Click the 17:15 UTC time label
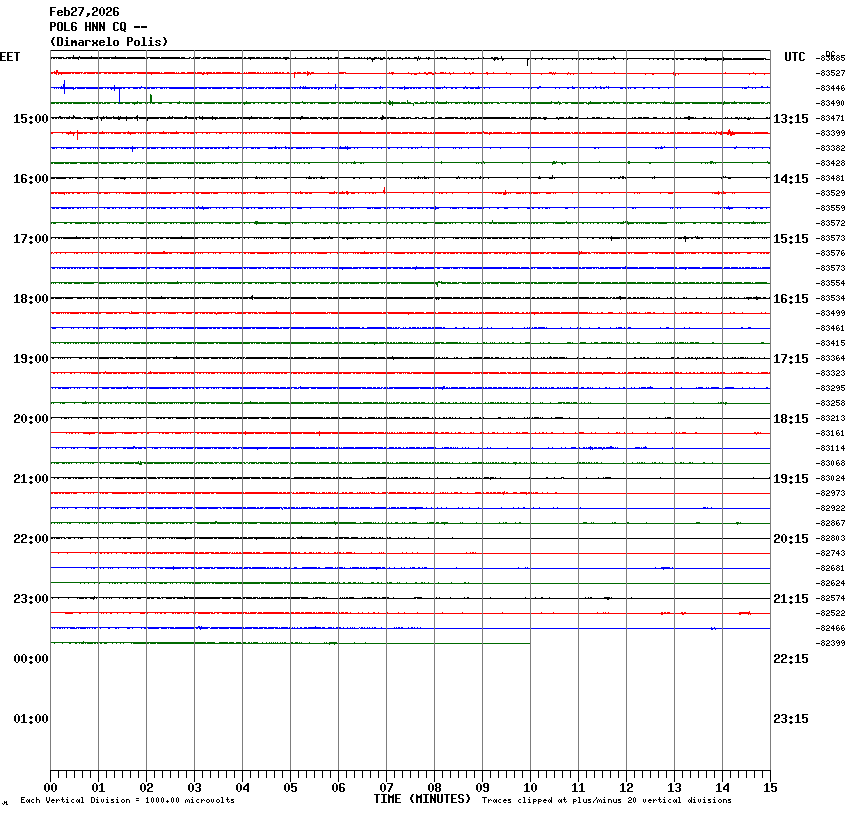 coord(790,359)
